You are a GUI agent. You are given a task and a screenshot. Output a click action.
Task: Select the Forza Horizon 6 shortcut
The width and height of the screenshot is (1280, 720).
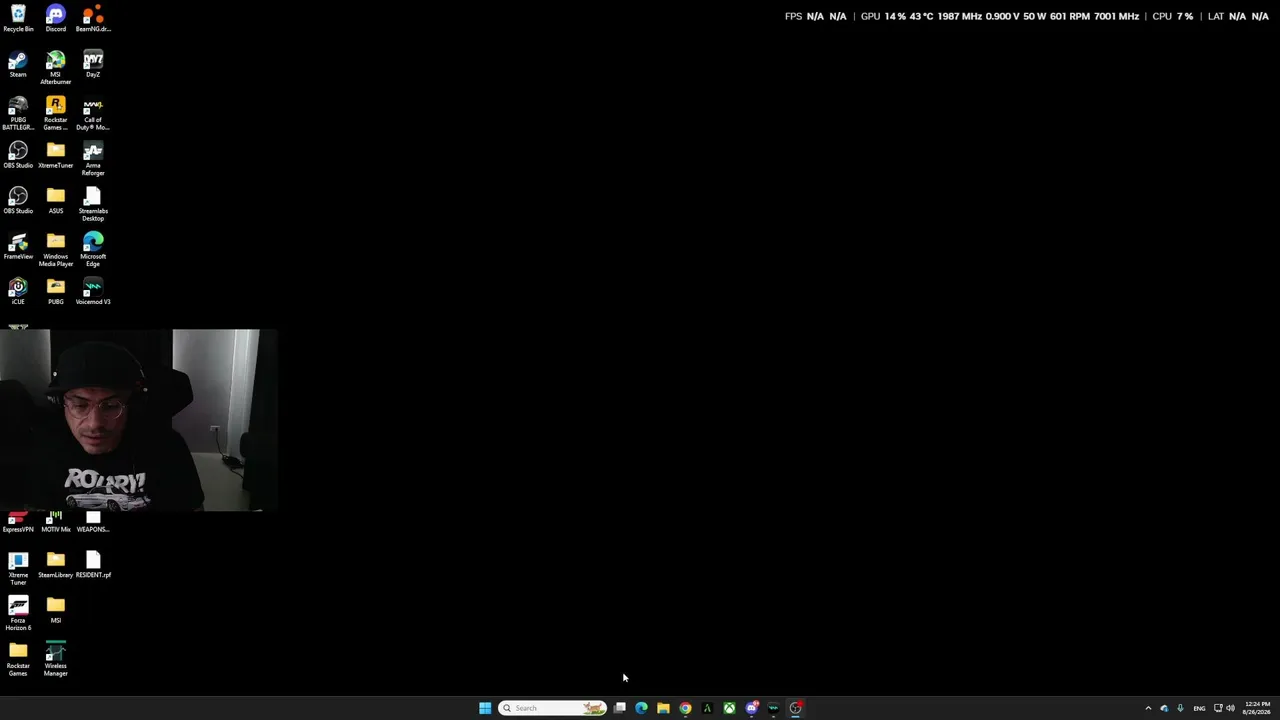18,614
